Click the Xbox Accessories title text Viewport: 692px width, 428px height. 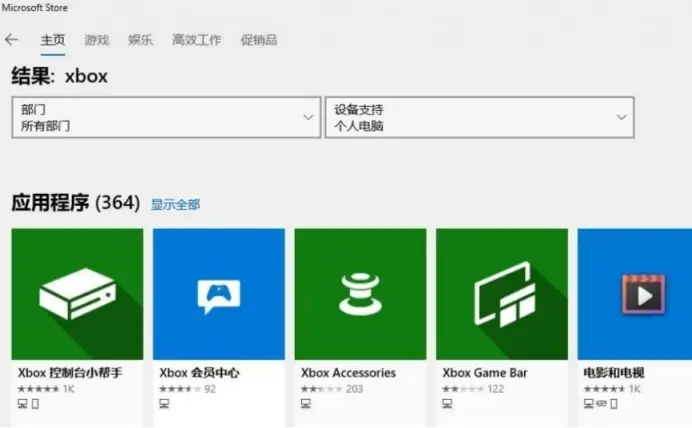348,373
